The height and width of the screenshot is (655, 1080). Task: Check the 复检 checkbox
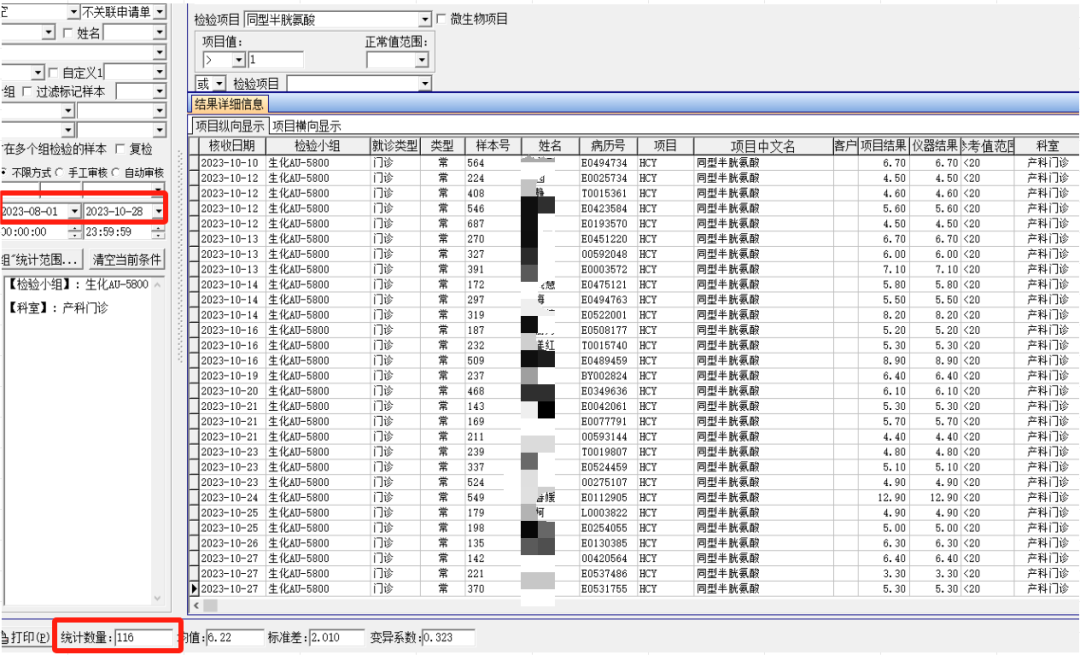(121, 149)
